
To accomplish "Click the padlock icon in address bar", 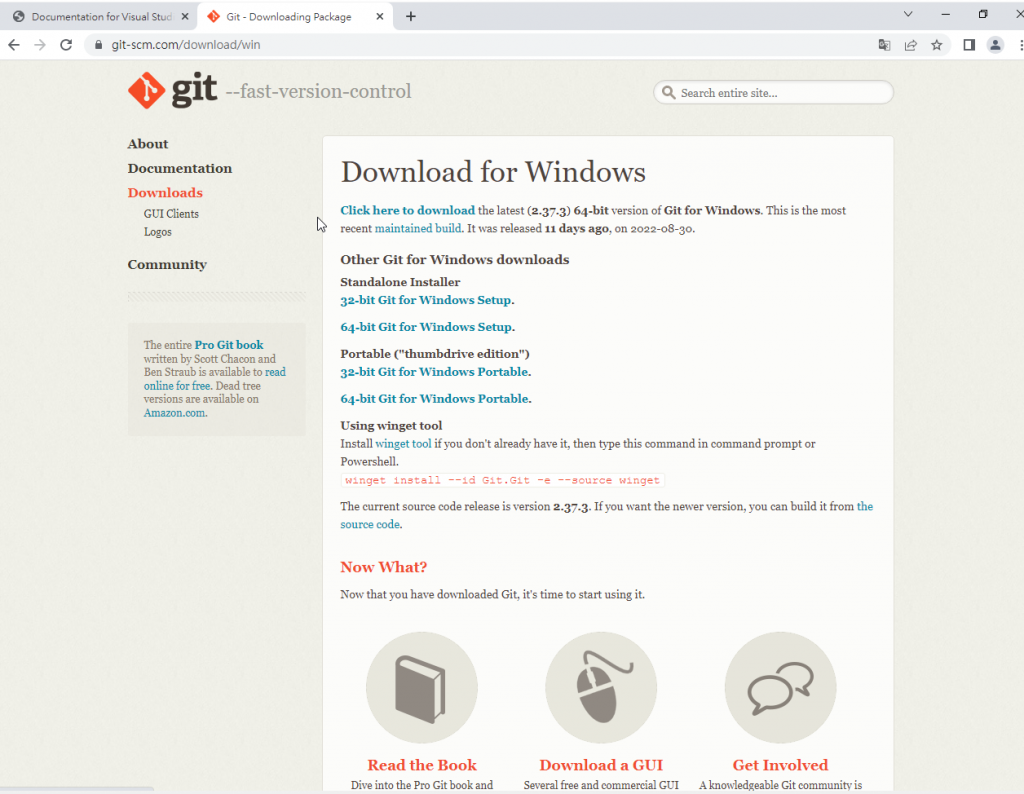I will click(x=99, y=44).
